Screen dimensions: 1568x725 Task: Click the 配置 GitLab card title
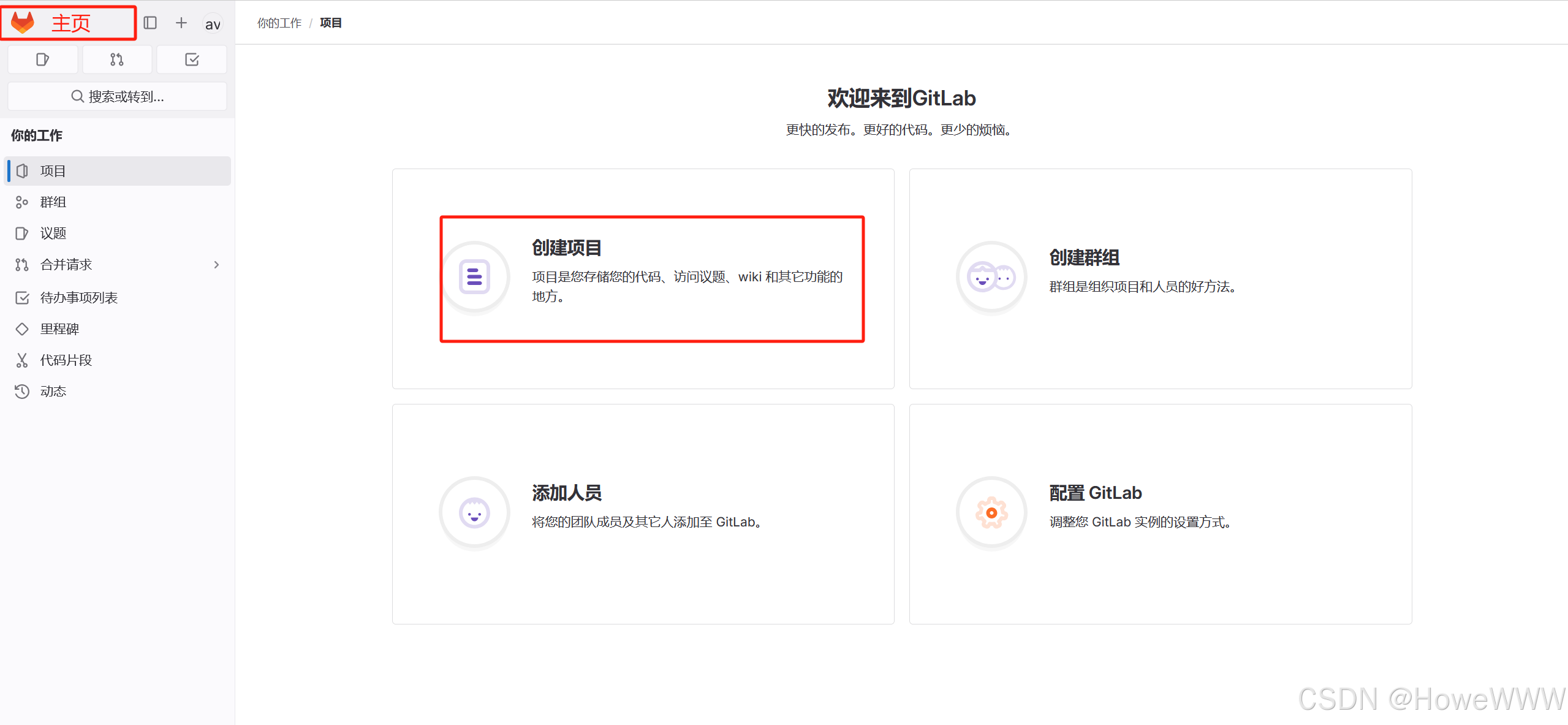click(1096, 493)
